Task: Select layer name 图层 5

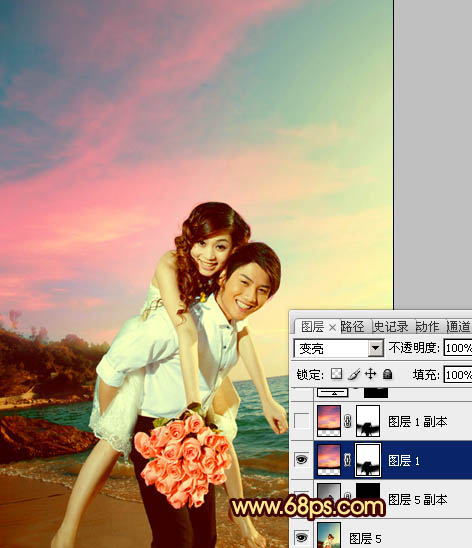Action: (365, 538)
